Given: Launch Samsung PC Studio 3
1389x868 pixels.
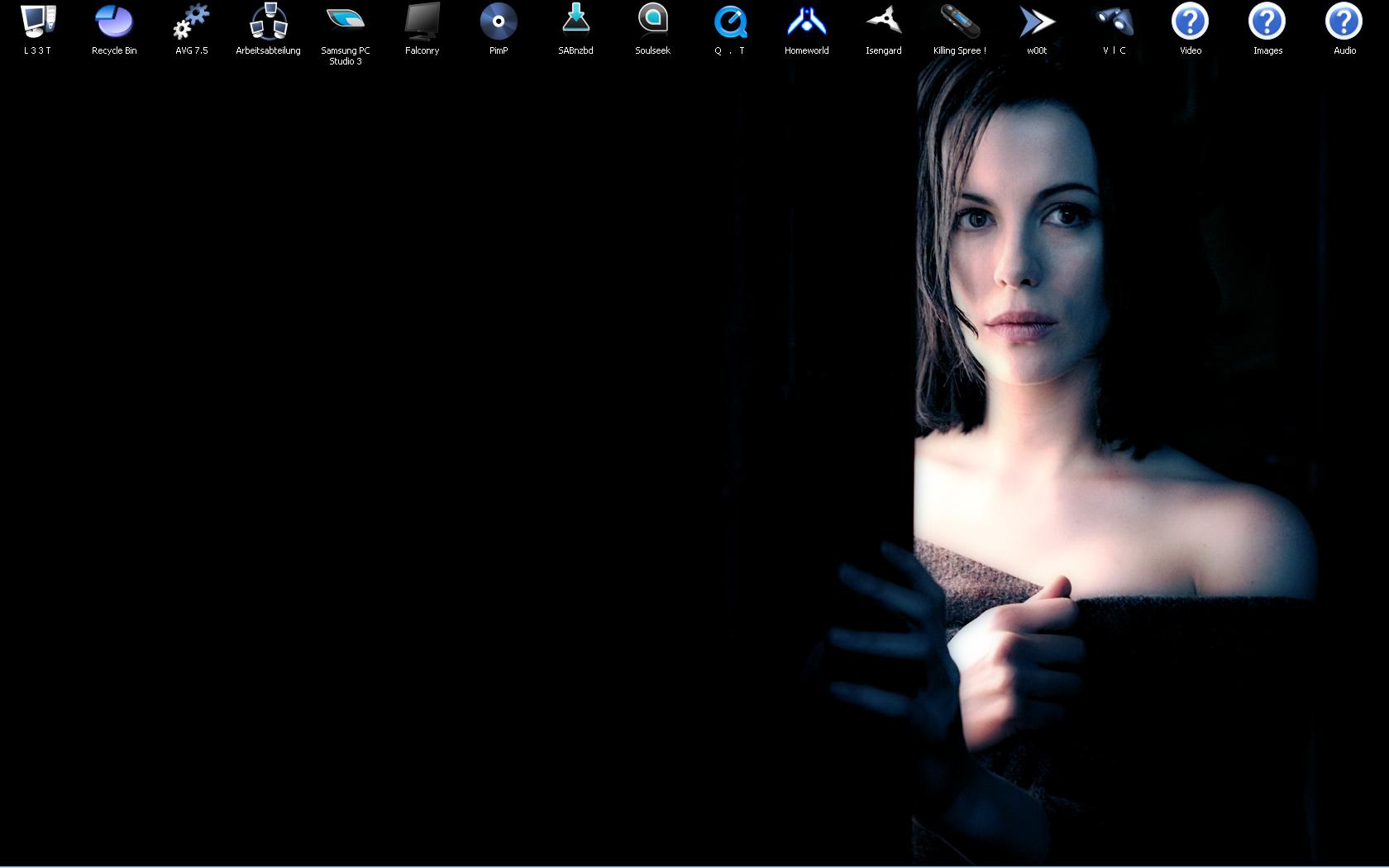Looking at the screenshot, I should [x=346, y=21].
